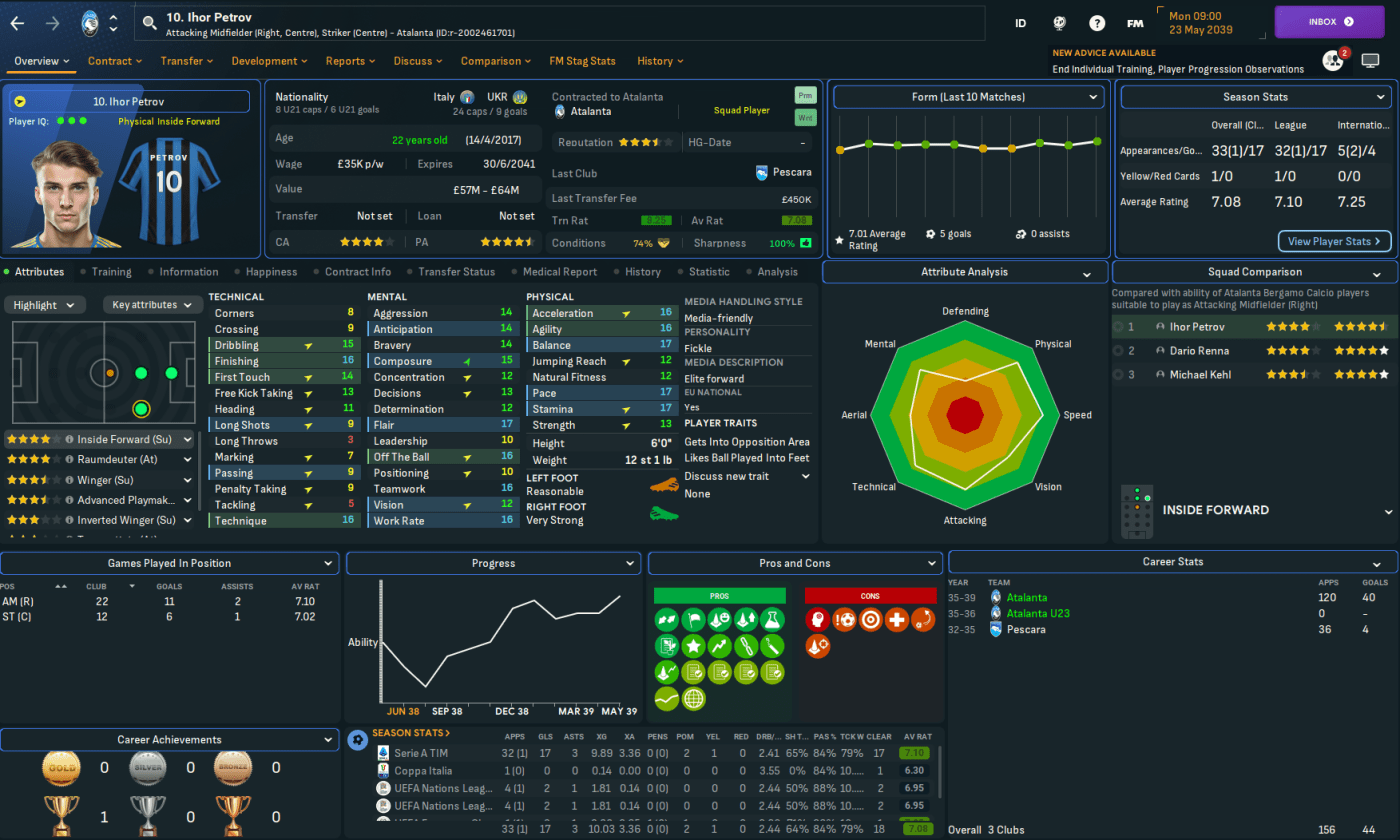
Task: Expand the Key attributes dropdown
Action: point(150,305)
